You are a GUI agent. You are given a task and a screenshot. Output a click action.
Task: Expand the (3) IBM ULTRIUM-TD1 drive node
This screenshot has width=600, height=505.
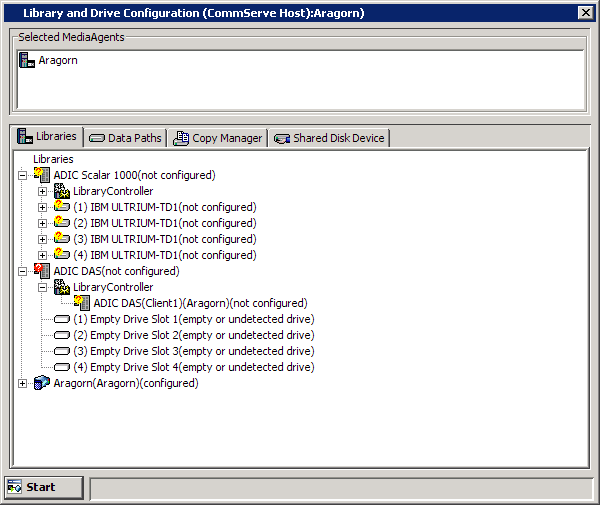click(x=42, y=239)
